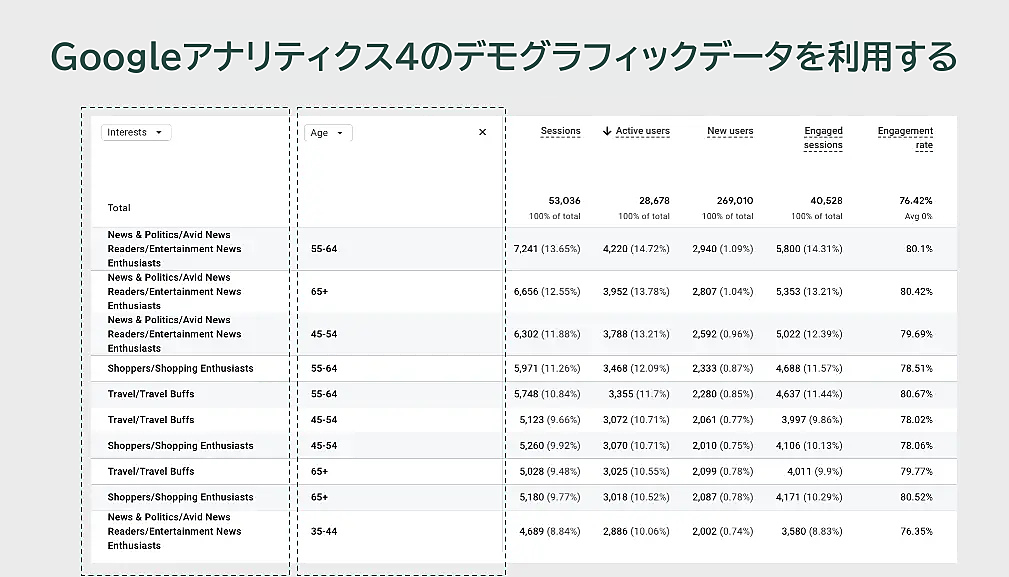
Task: Click engaged sessions value 3,997 (9.86%)
Action: (811, 420)
